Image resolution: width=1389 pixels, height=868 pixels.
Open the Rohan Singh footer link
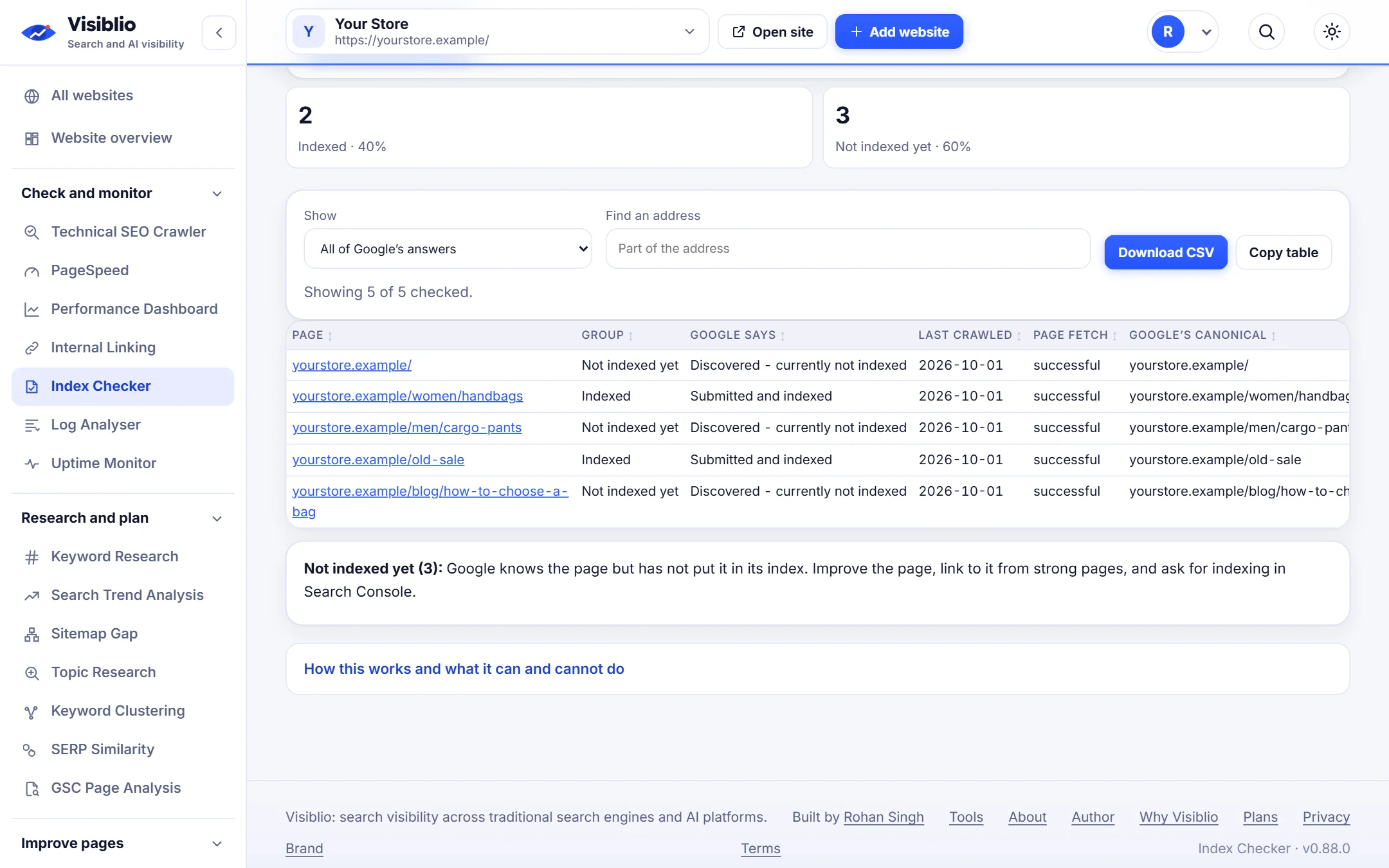click(884, 817)
